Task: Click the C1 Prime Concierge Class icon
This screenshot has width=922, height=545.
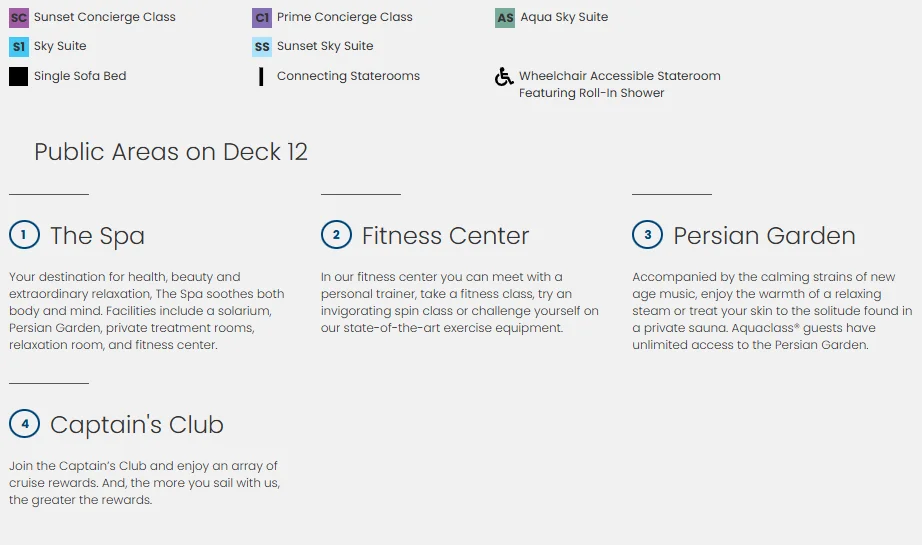Action: pos(262,18)
